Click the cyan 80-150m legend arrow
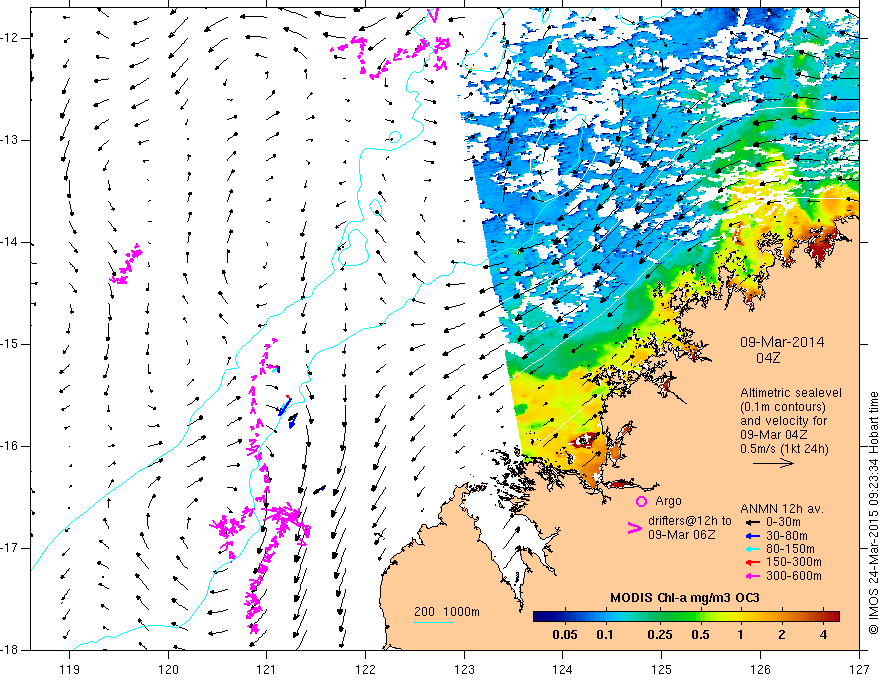The height and width of the screenshot is (680, 880). [752, 549]
